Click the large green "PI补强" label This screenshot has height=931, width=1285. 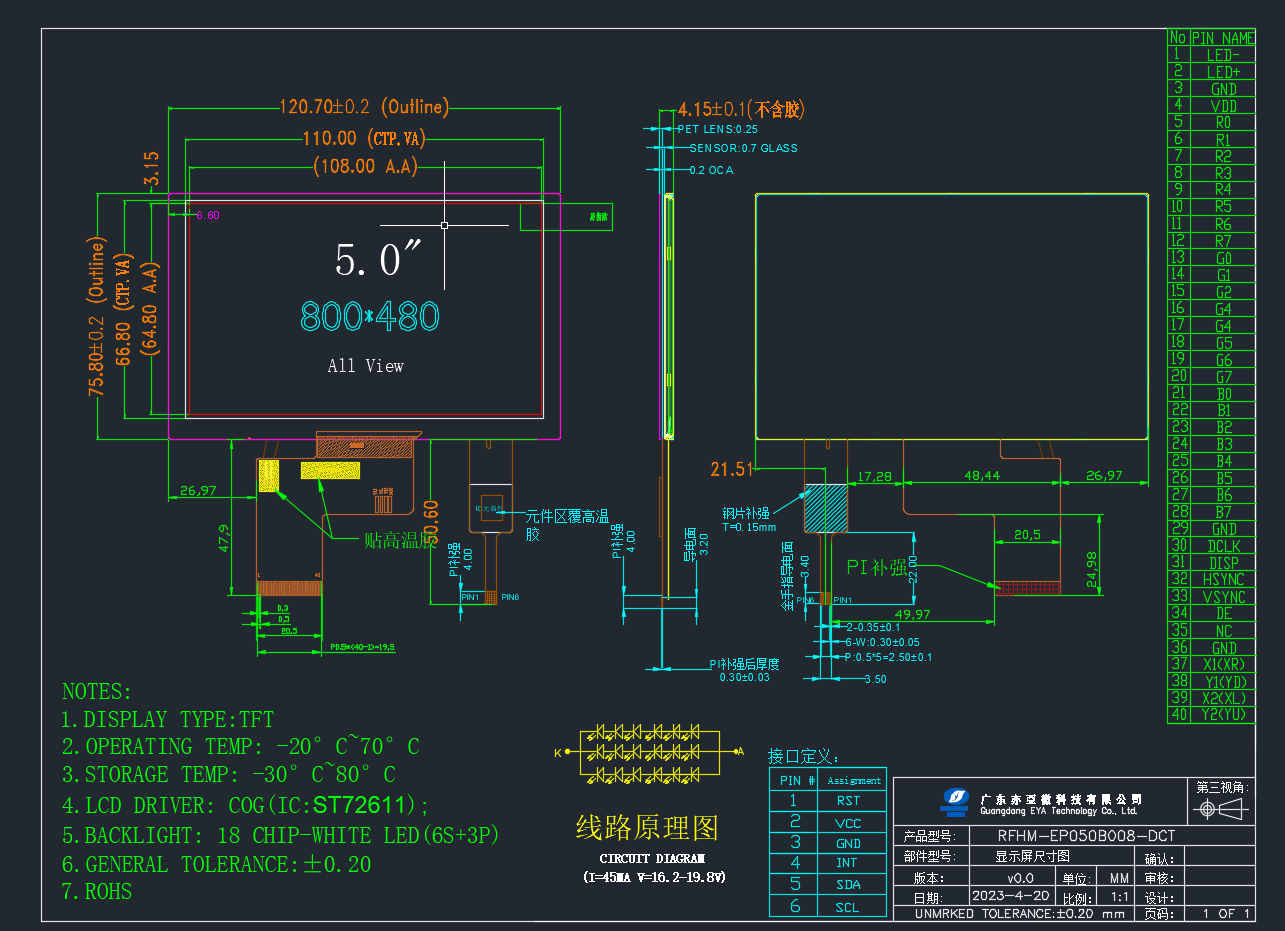click(x=876, y=567)
